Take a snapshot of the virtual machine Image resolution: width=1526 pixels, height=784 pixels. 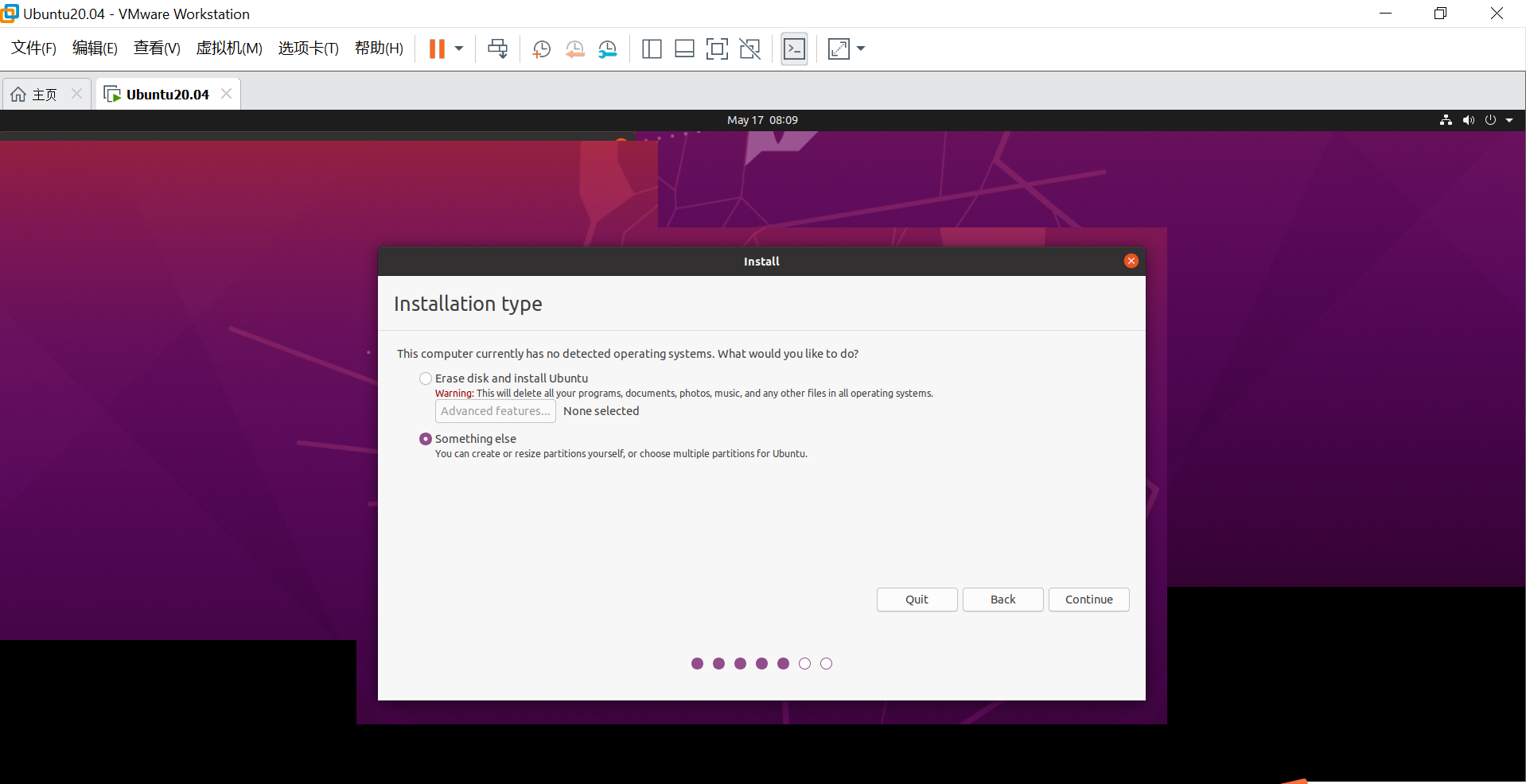542,49
